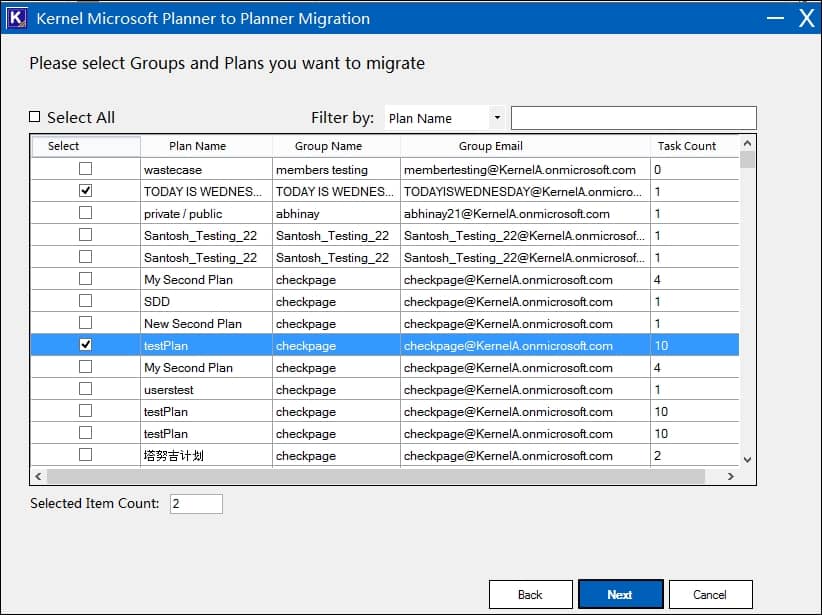The width and height of the screenshot is (822, 615).
Task: Go Back to previous step
Action: pyautogui.click(x=530, y=594)
